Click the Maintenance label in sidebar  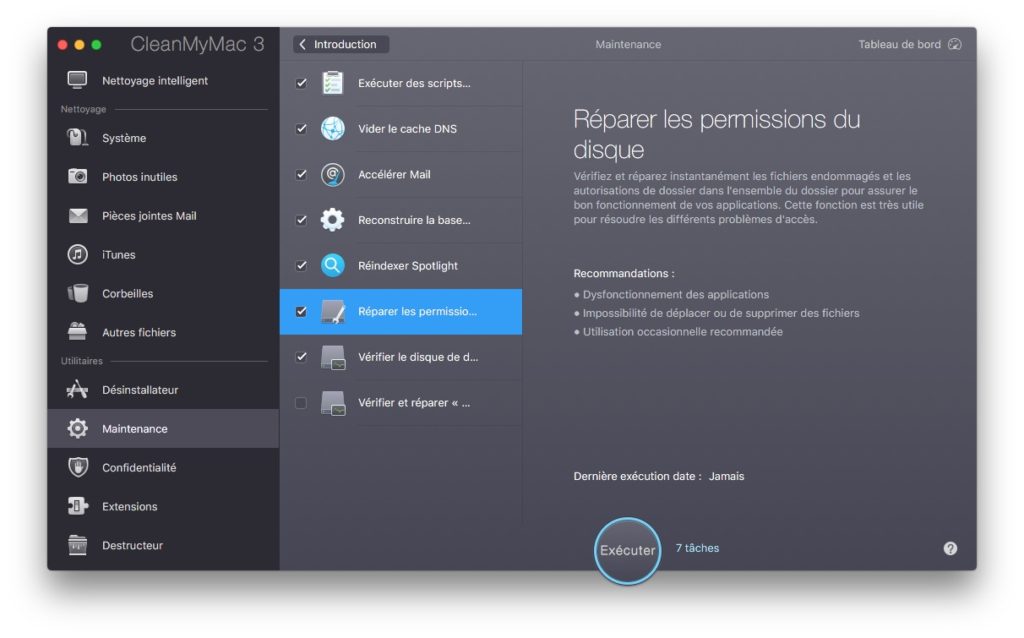click(x=135, y=428)
